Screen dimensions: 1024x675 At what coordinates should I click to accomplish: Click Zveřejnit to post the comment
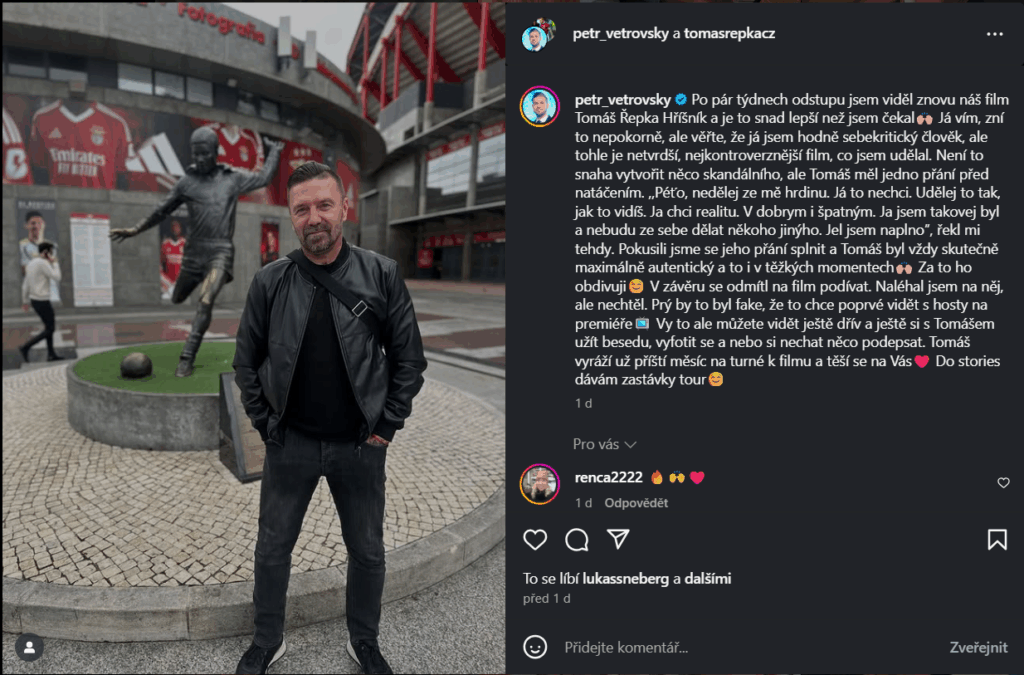(978, 647)
